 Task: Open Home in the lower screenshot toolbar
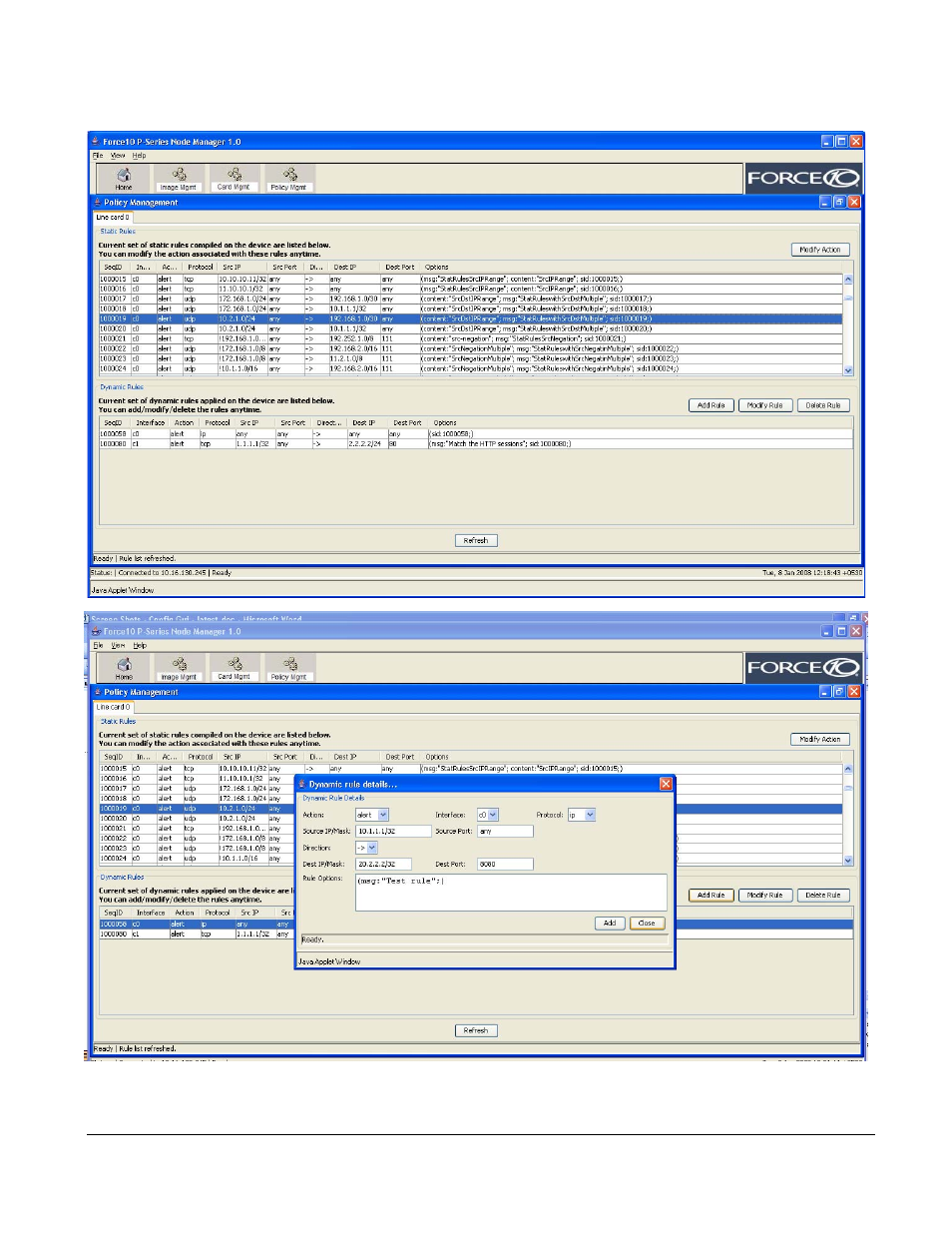pos(124,669)
